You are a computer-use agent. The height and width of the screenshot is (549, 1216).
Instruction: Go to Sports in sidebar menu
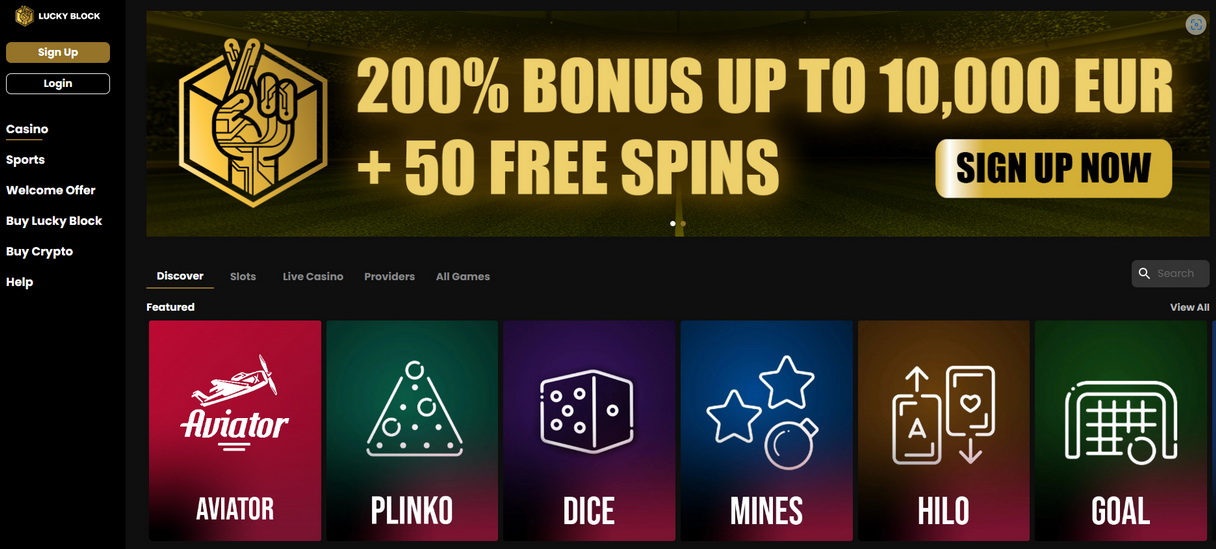click(x=25, y=160)
